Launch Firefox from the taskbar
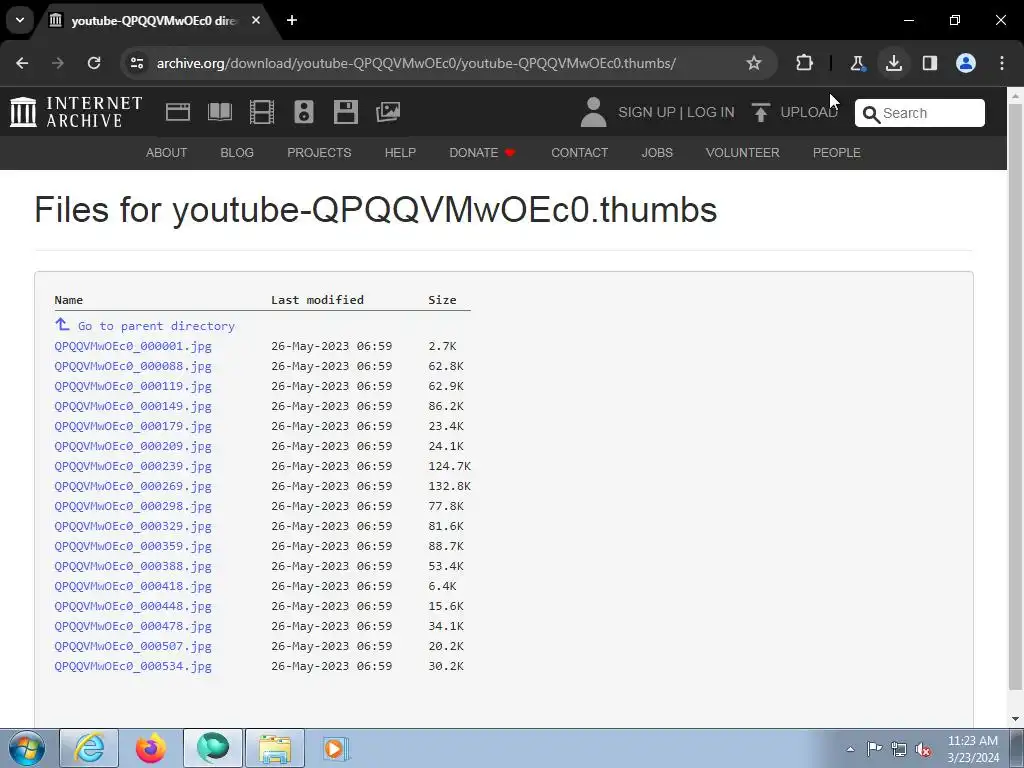The height and width of the screenshot is (768, 1024). coord(151,748)
